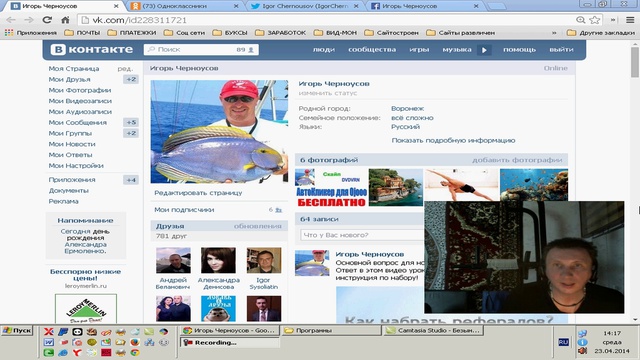This screenshot has width=640, height=360.
Task: Open the yoga pose photo thumbnail
Action: (x=461, y=185)
